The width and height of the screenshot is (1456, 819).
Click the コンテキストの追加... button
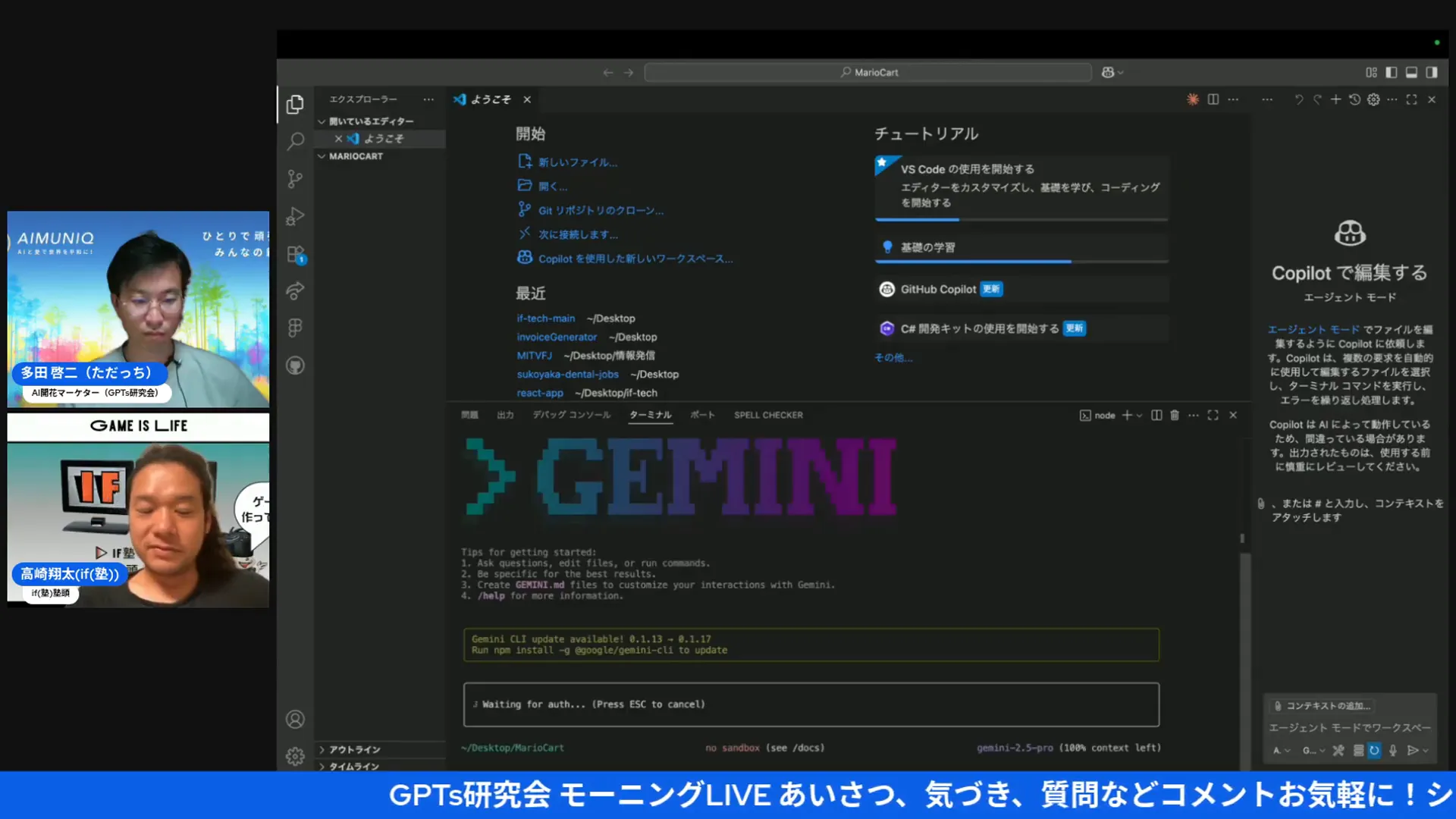tap(1322, 705)
